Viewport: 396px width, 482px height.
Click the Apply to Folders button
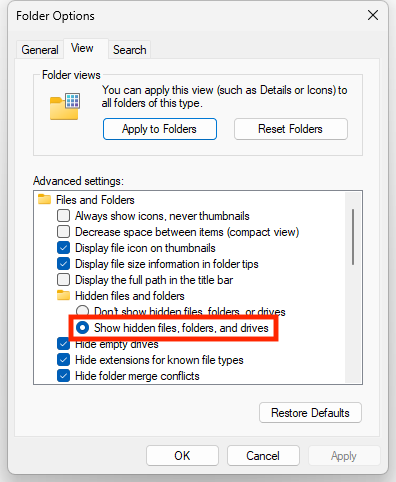(x=160, y=129)
